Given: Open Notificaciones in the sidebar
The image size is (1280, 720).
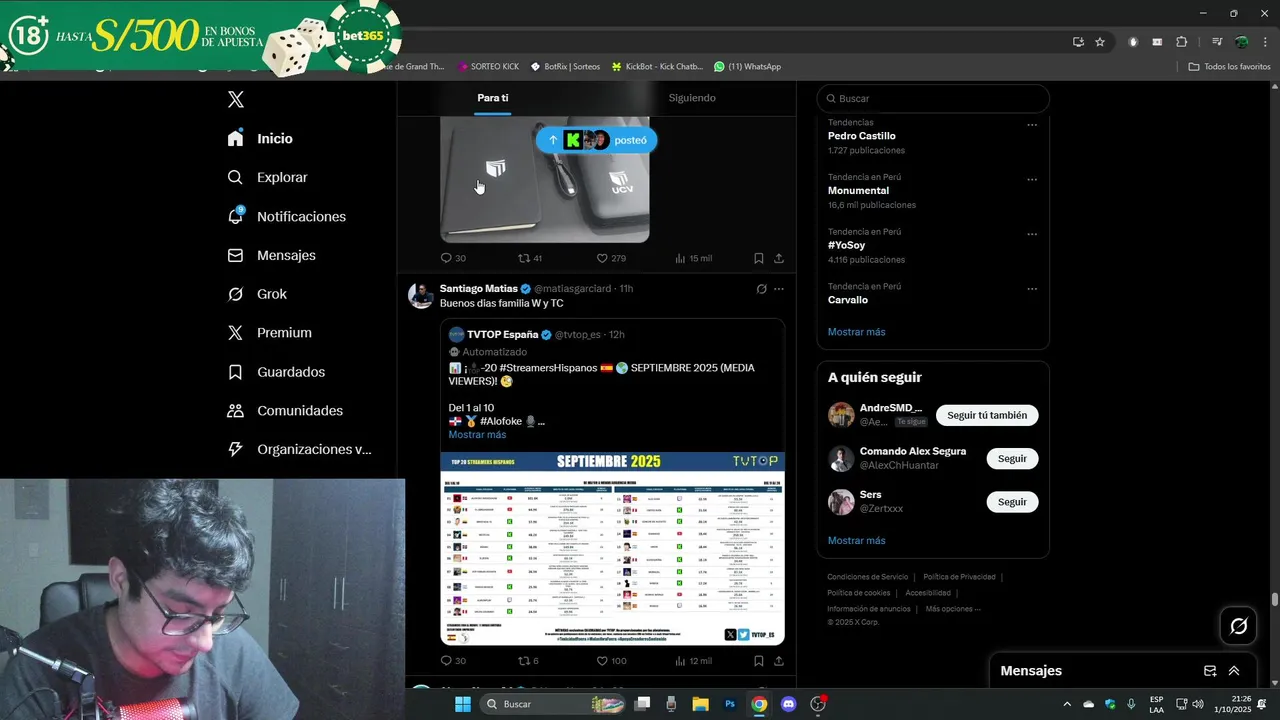Looking at the screenshot, I should click(x=286, y=216).
